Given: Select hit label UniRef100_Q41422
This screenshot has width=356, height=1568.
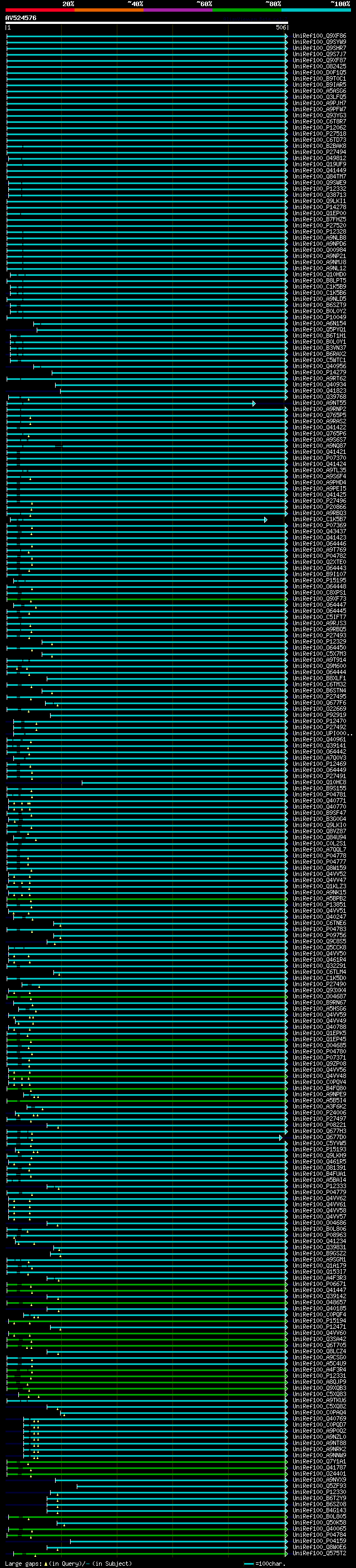Looking at the screenshot, I should click(319, 427).
